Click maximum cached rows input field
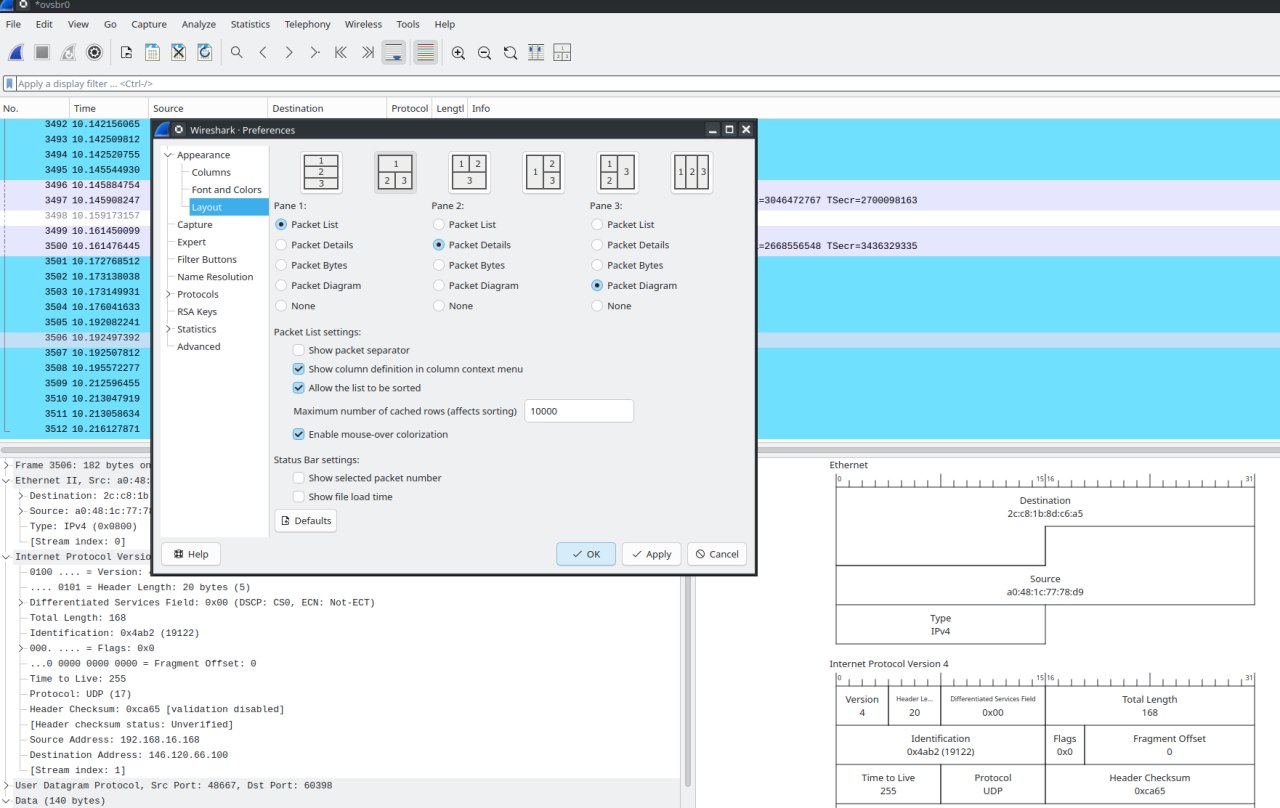 coord(579,411)
